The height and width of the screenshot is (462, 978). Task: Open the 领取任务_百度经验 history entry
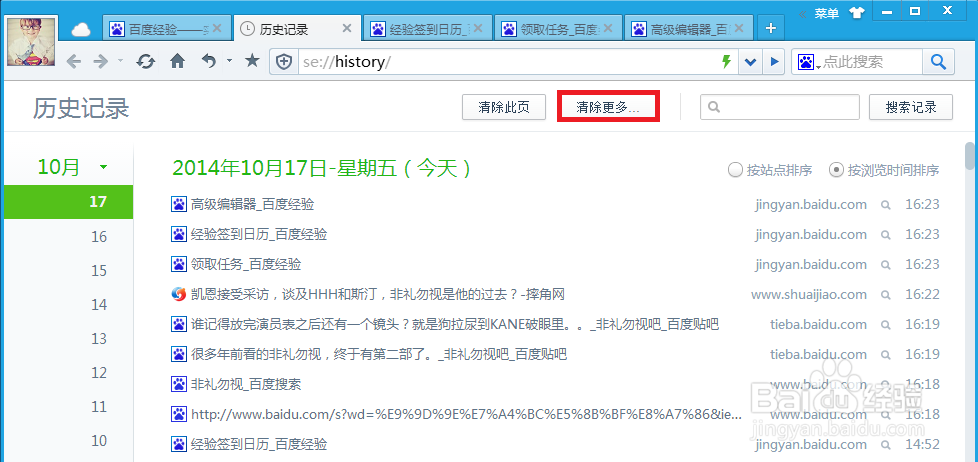click(246, 264)
